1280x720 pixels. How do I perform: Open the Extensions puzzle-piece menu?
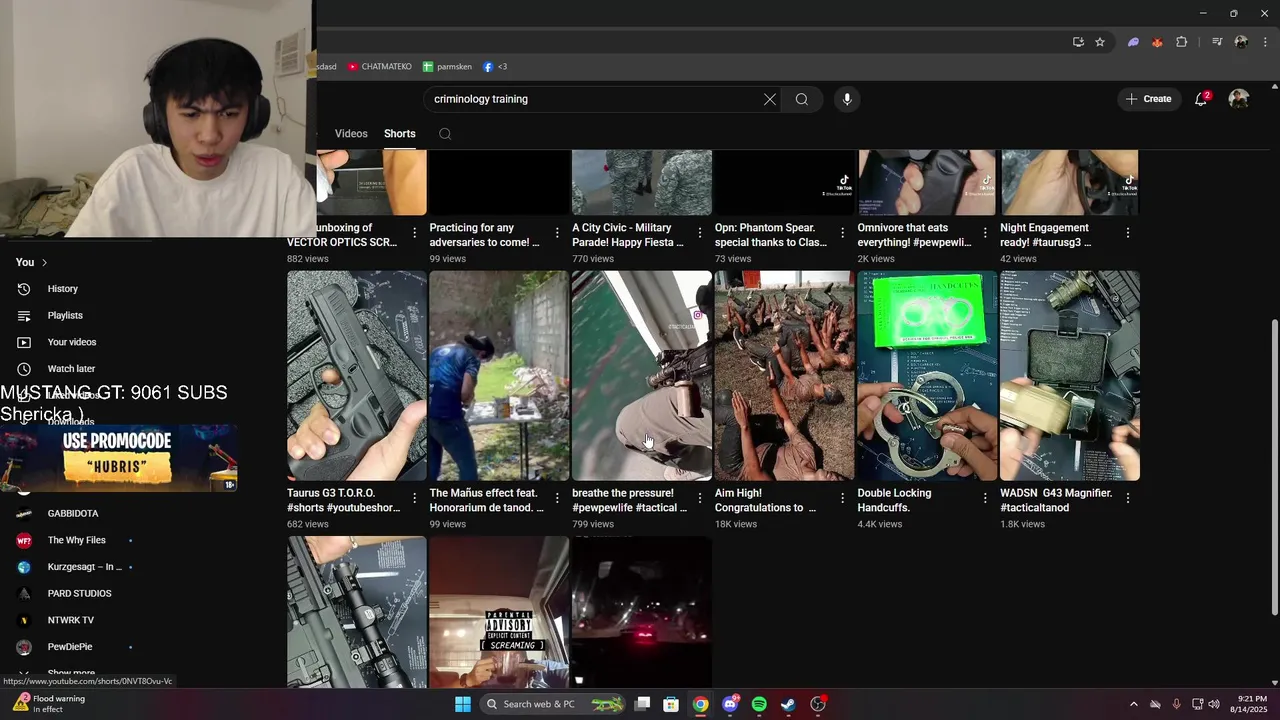point(1182,42)
